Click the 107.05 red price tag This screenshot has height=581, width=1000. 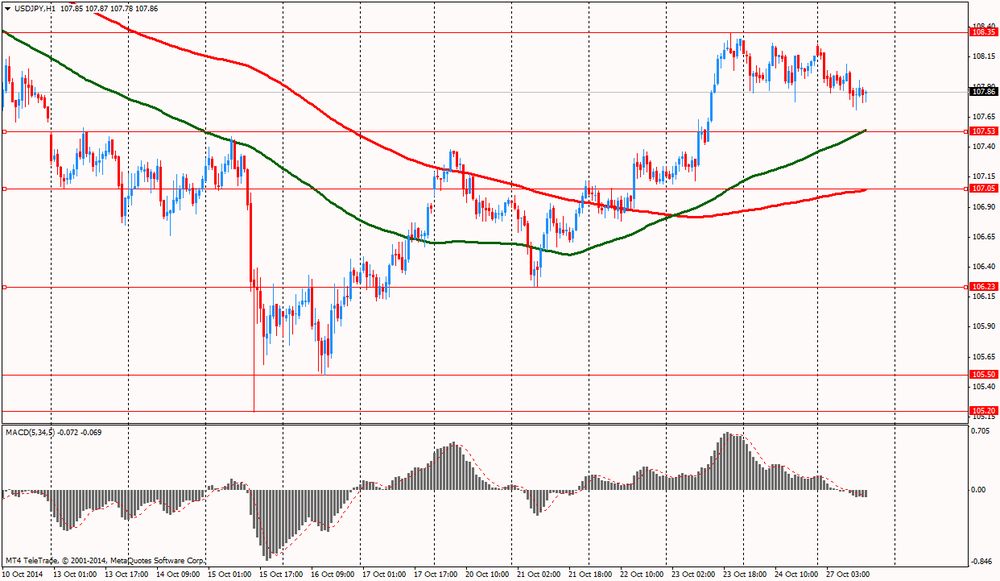coord(982,188)
